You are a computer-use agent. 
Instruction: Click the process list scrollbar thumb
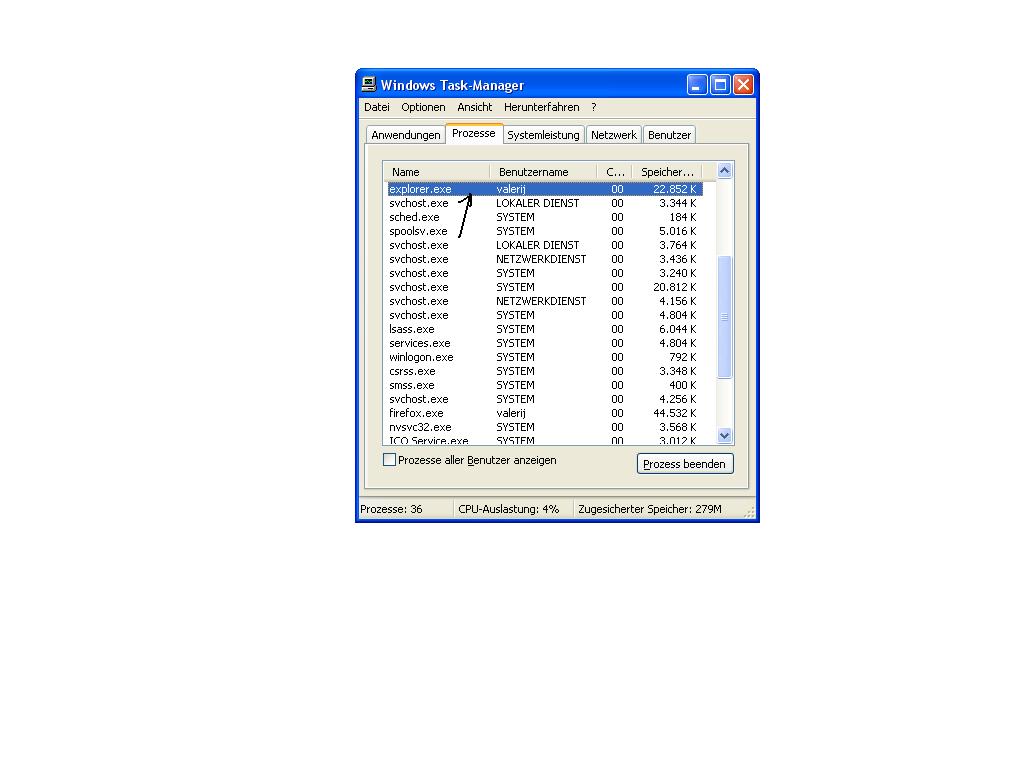pyautogui.click(x=724, y=317)
